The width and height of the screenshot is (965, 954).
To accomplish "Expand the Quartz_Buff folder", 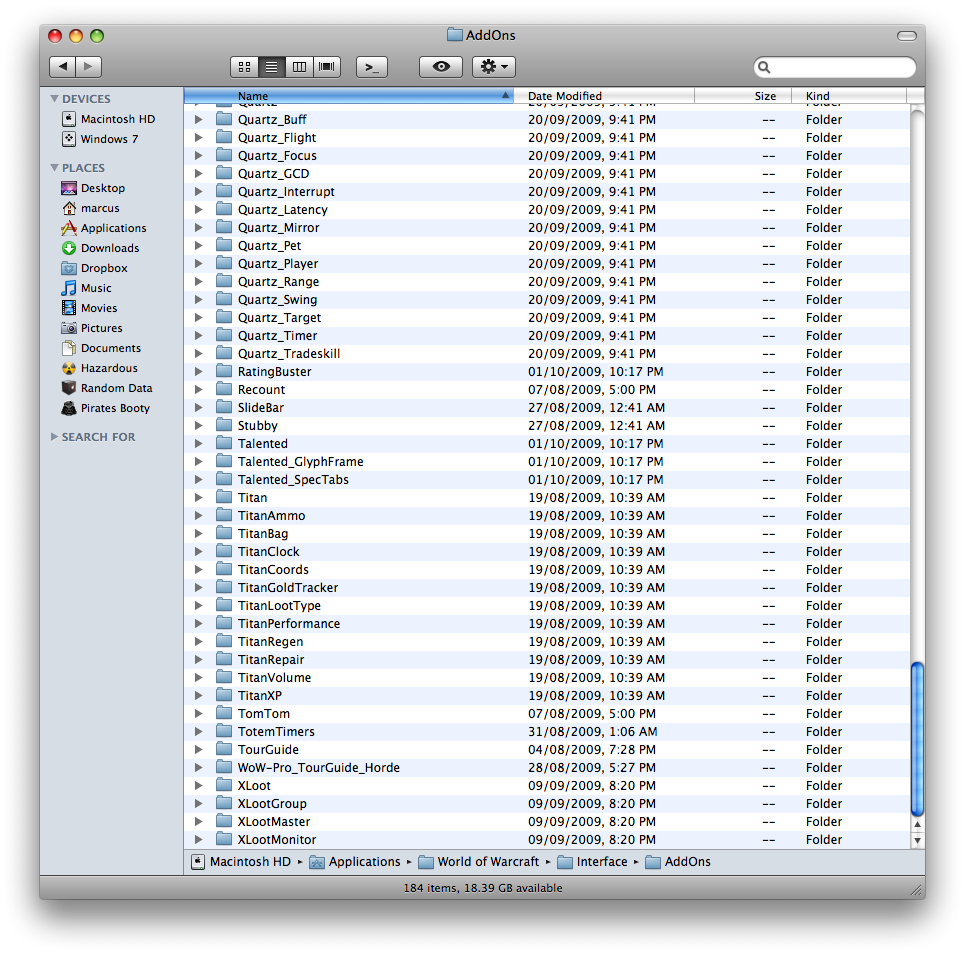I will coord(198,119).
